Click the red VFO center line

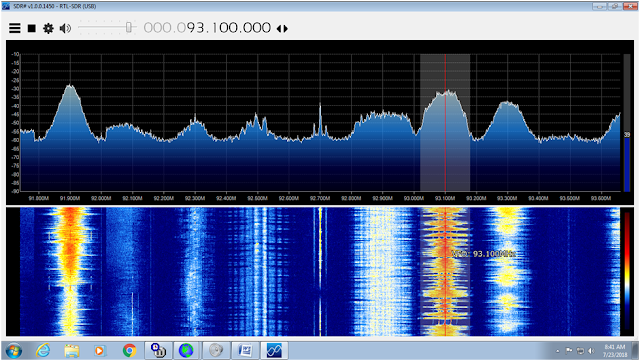click(x=445, y=123)
